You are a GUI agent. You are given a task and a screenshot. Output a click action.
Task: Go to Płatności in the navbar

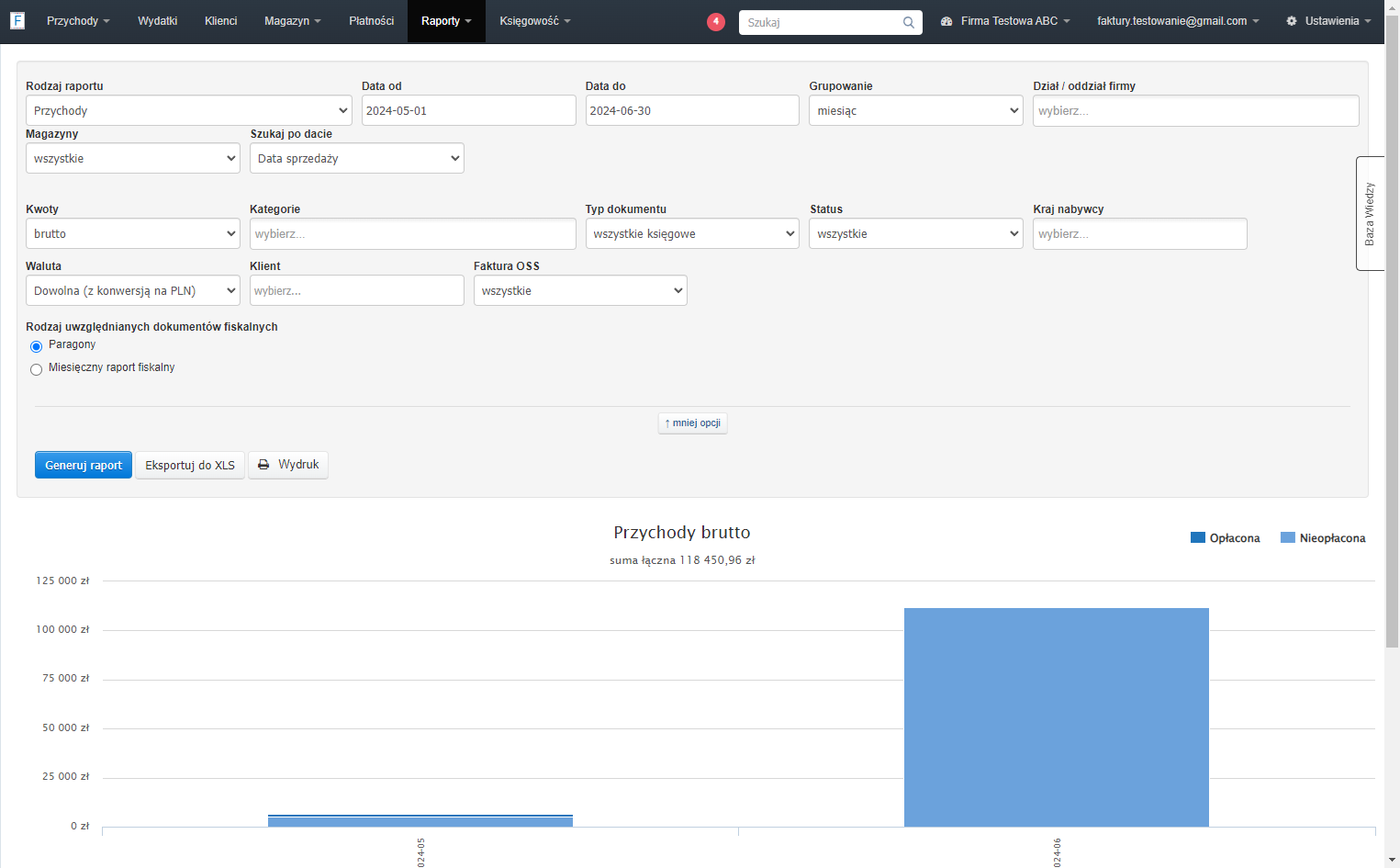point(372,21)
